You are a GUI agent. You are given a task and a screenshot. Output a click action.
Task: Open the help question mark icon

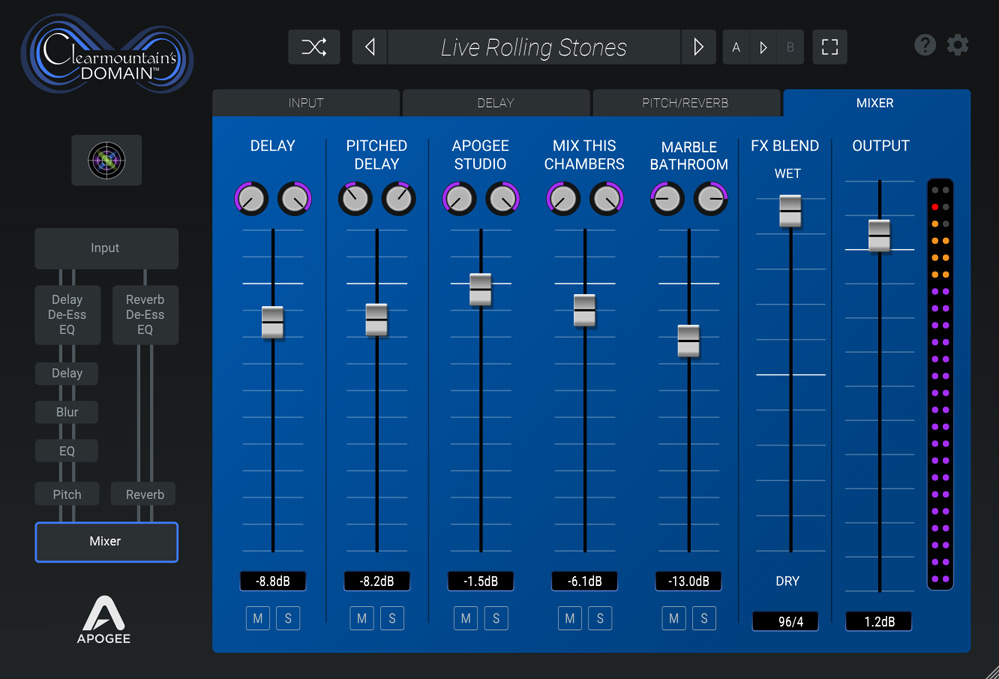click(x=925, y=45)
